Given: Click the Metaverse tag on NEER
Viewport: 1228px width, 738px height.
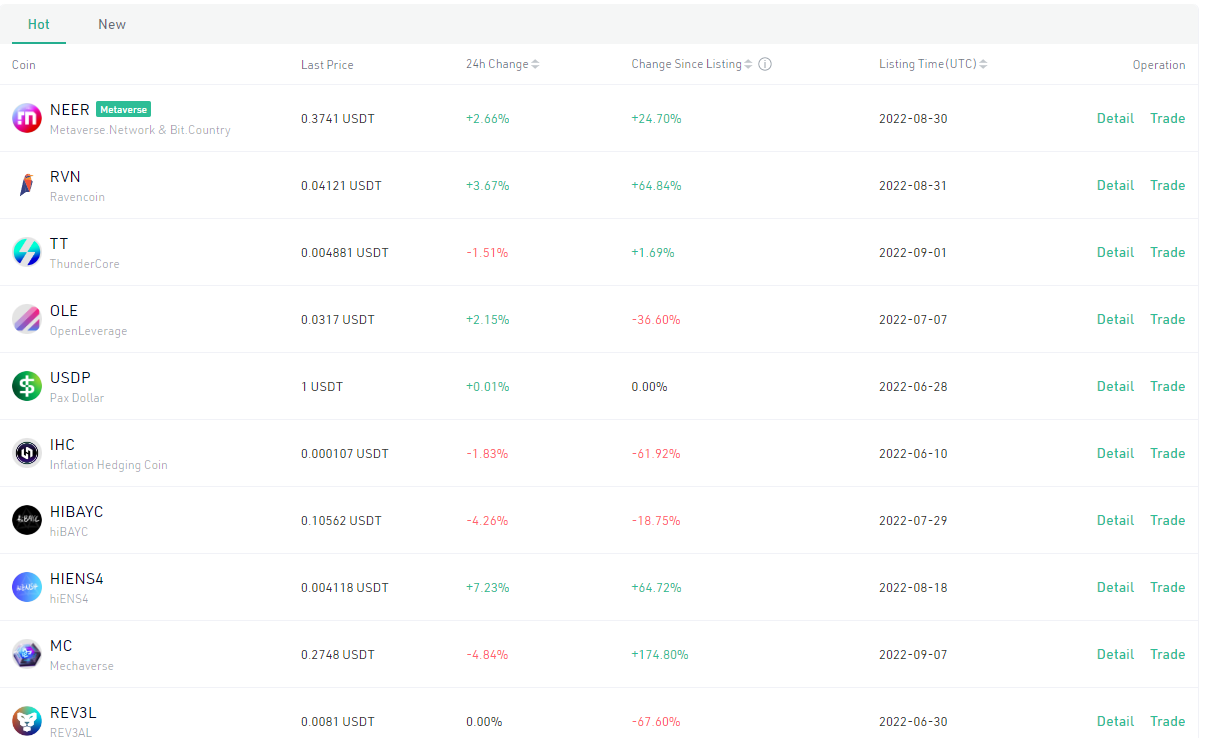Looking at the screenshot, I should click(x=124, y=110).
